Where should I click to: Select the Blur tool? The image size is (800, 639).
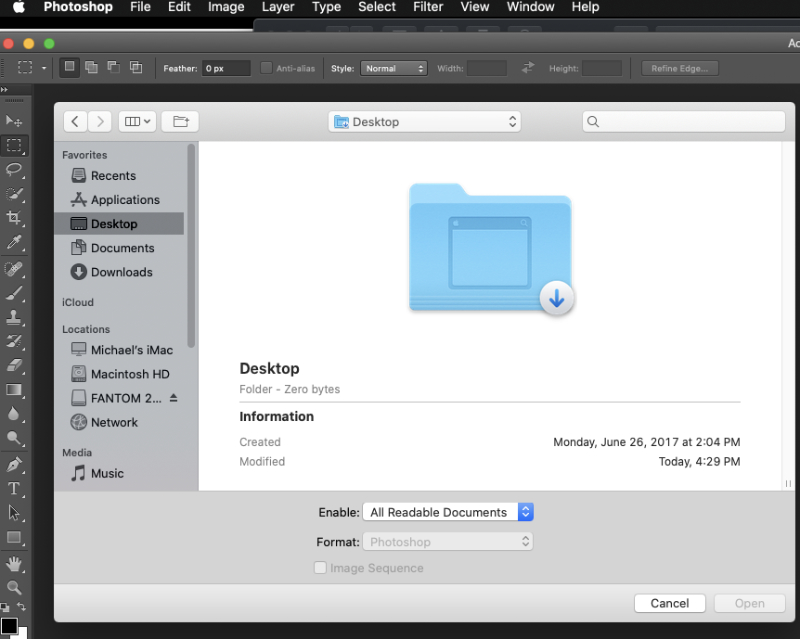14,414
